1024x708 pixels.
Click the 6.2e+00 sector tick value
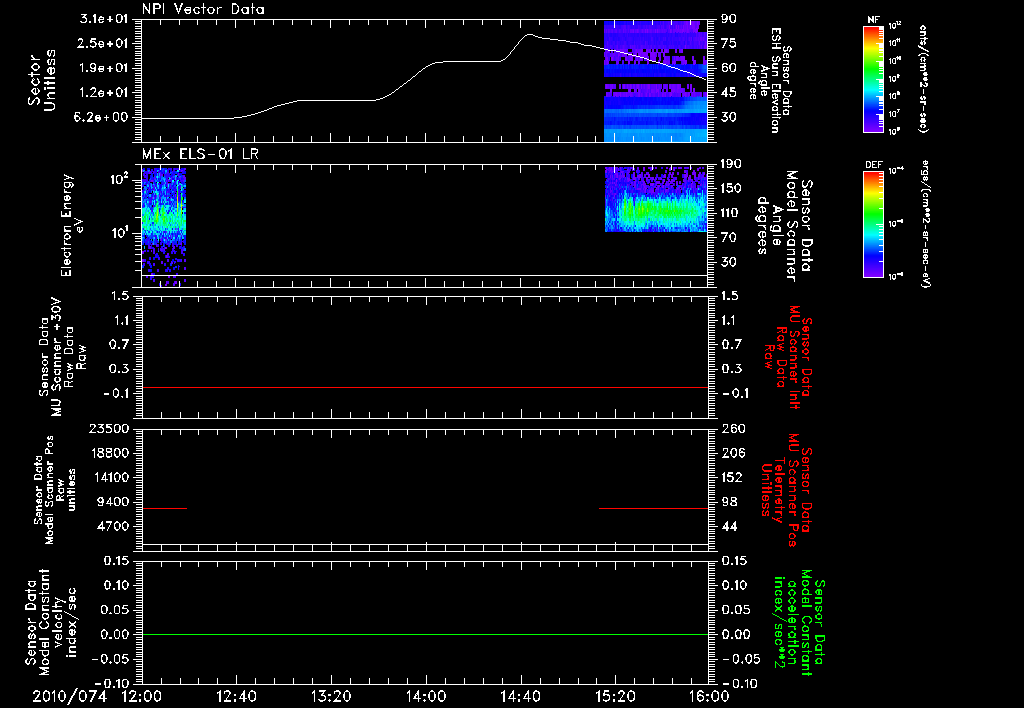tap(103, 118)
